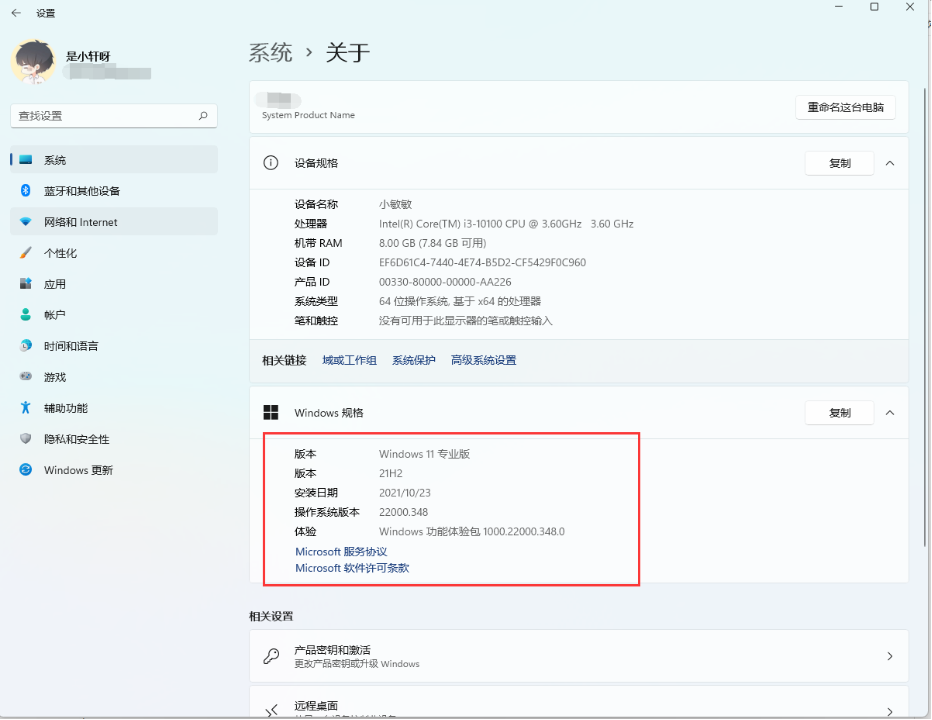The image size is (932, 720).
Task: Open 辅助功能 settings
Action: [x=65, y=408]
